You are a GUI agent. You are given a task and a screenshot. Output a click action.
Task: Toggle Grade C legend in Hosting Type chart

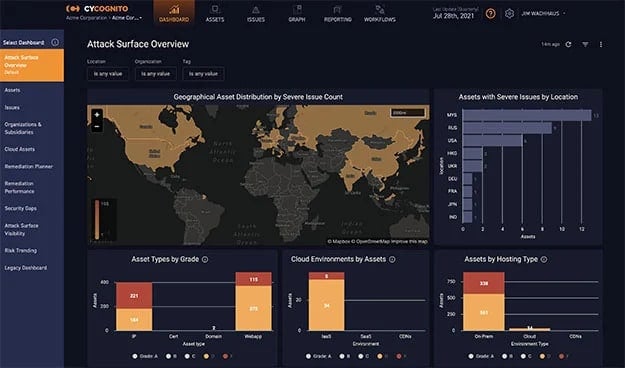click(527, 356)
